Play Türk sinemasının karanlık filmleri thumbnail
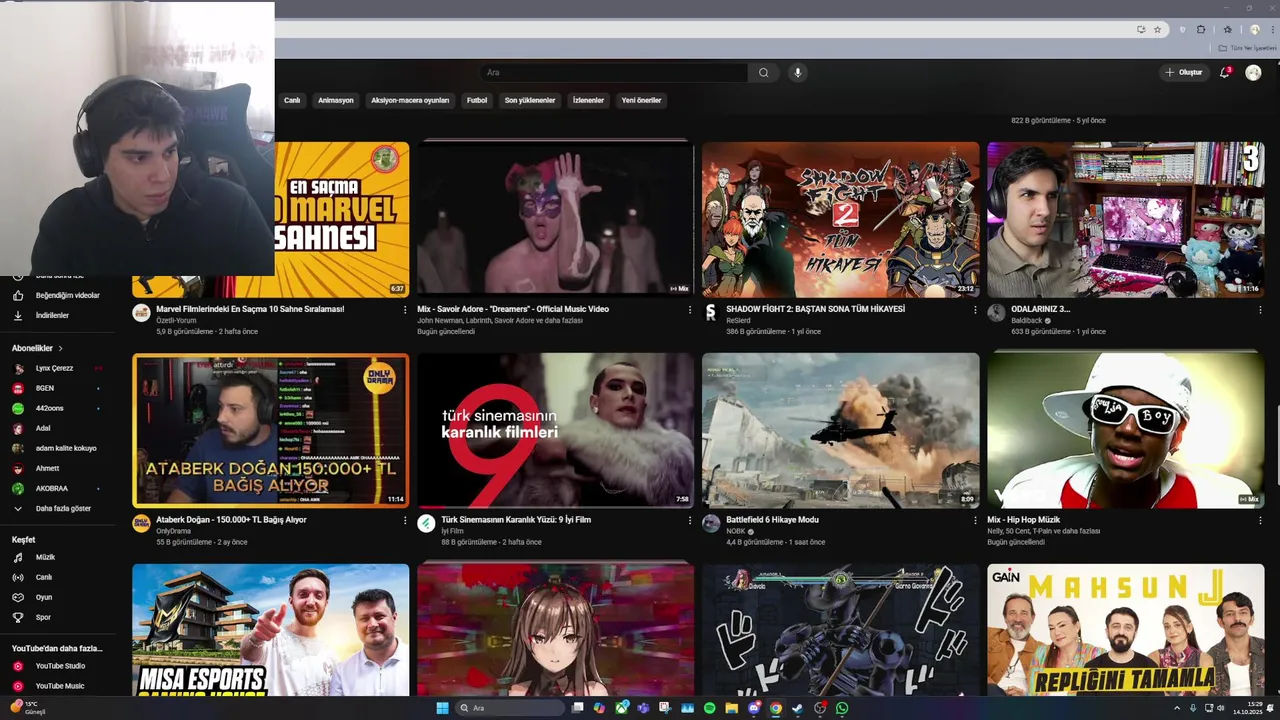 pyautogui.click(x=555, y=430)
